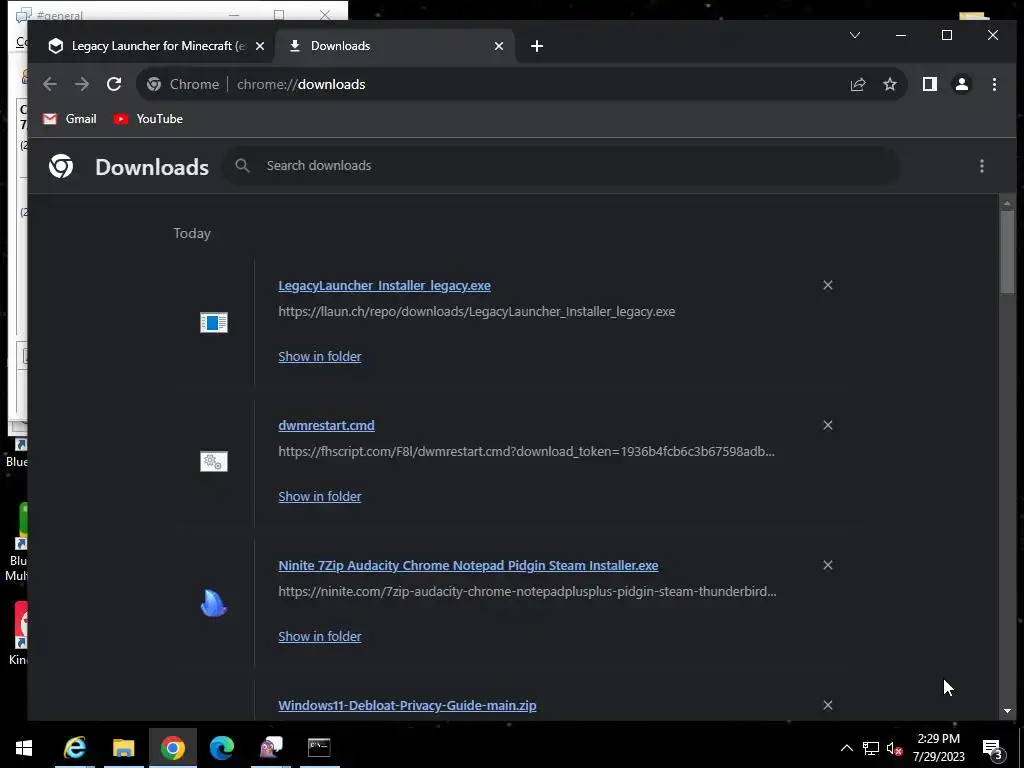Open muted volume tray icon

(x=895, y=748)
